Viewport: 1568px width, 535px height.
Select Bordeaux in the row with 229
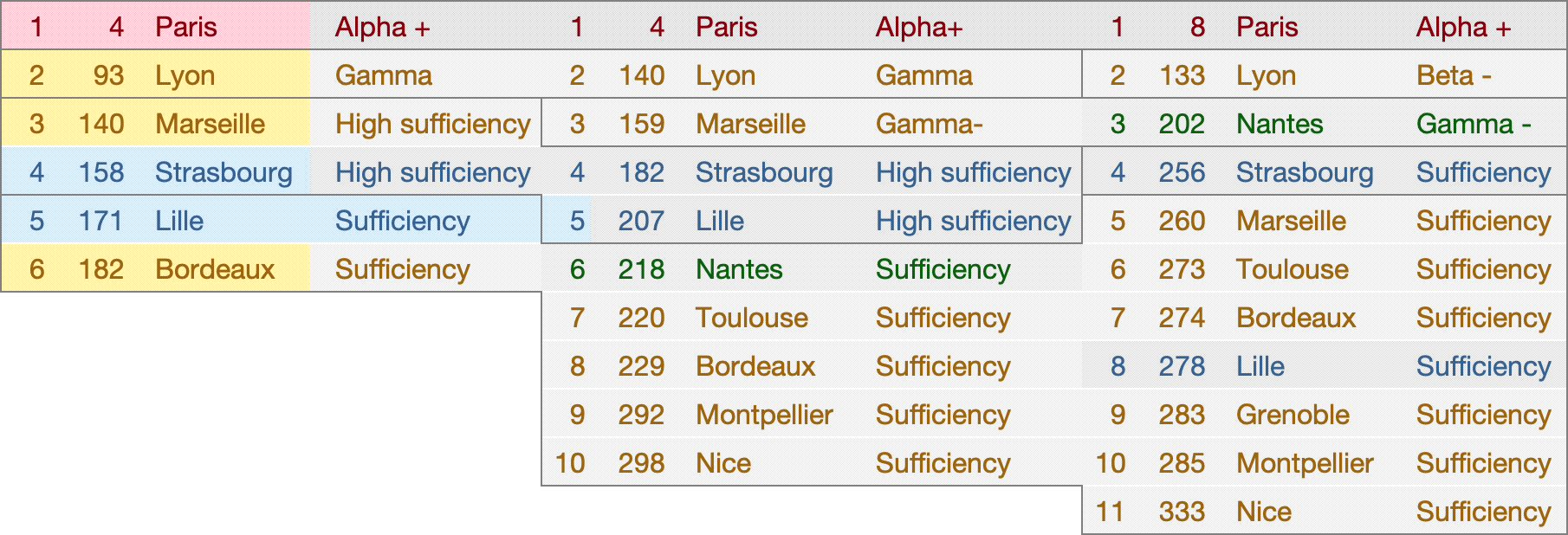[x=755, y=366]
